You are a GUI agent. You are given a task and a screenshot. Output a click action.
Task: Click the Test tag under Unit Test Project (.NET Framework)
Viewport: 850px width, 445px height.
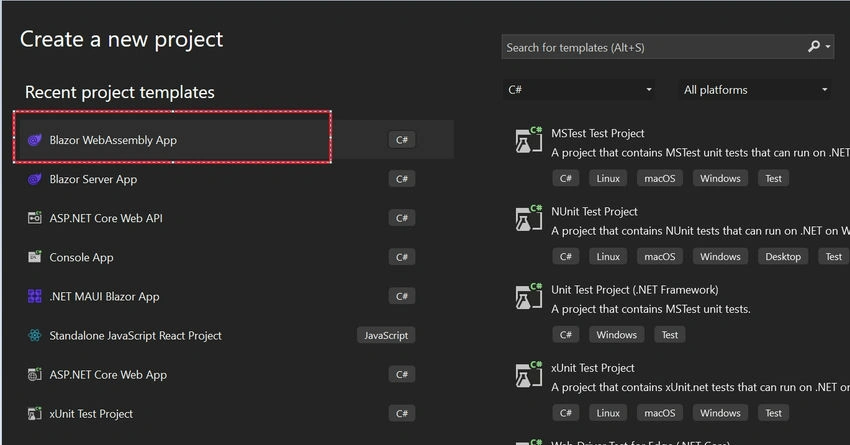pos(670,335)
